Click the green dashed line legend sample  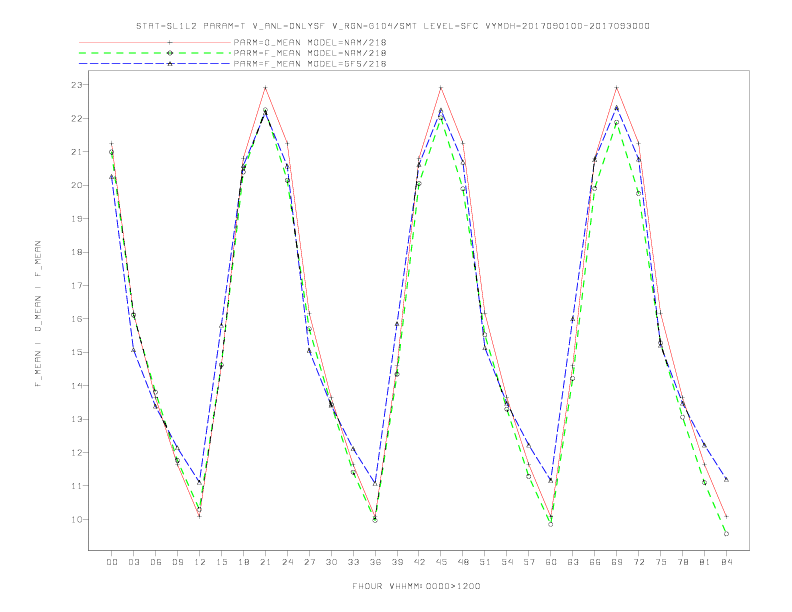coord(155,53)
